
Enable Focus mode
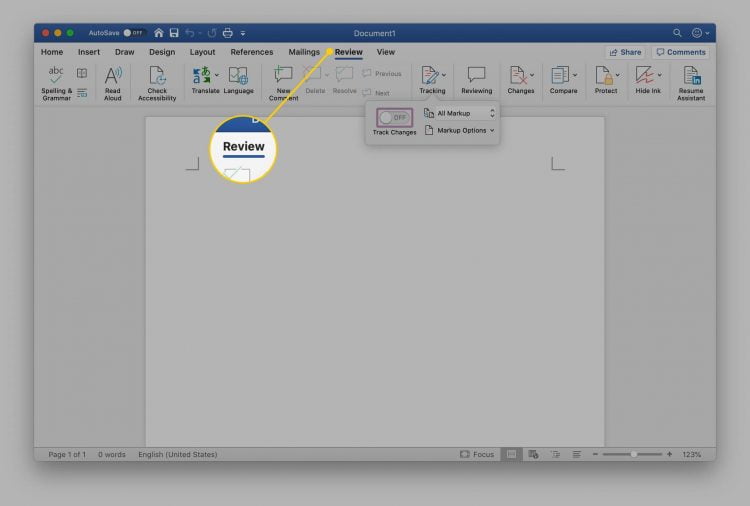[477, 454]
